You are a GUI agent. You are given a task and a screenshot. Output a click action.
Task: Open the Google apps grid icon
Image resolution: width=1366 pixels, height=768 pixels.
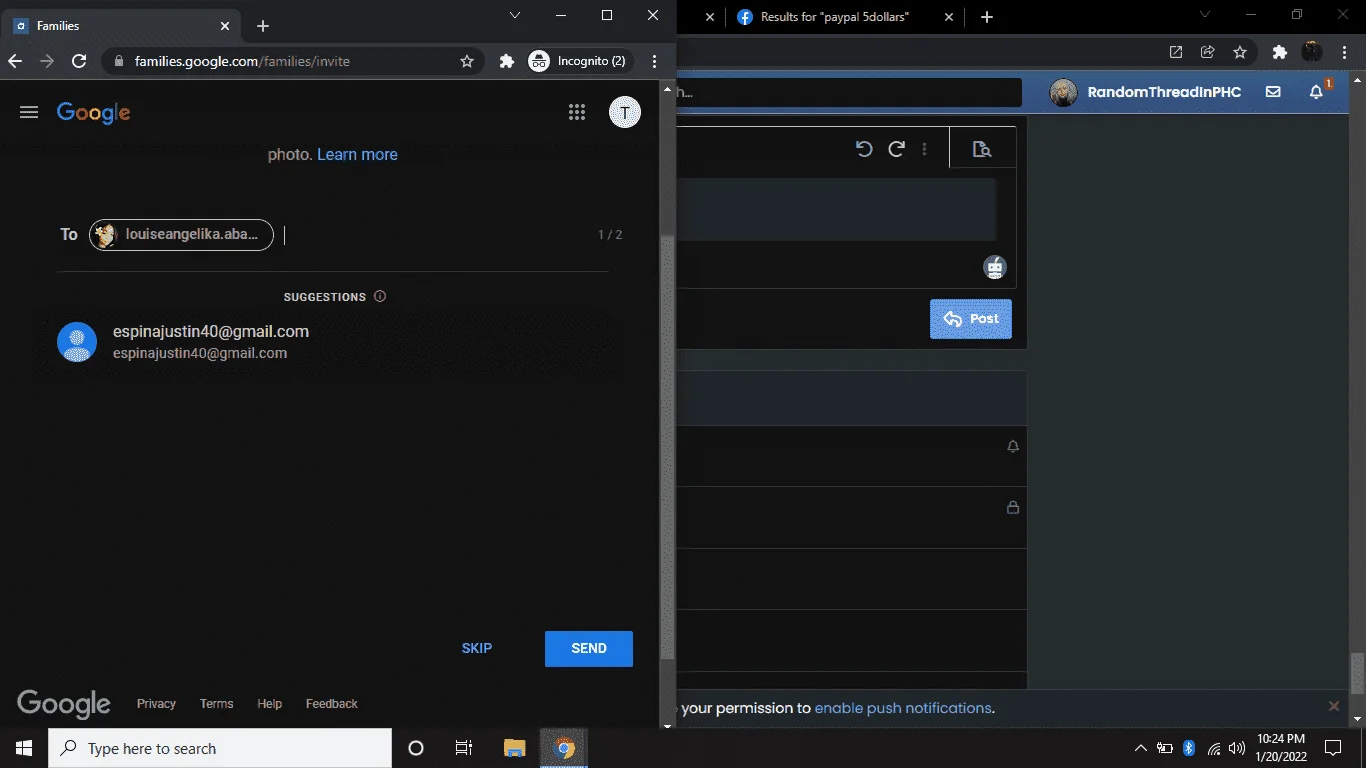click(x=577, y=112)
